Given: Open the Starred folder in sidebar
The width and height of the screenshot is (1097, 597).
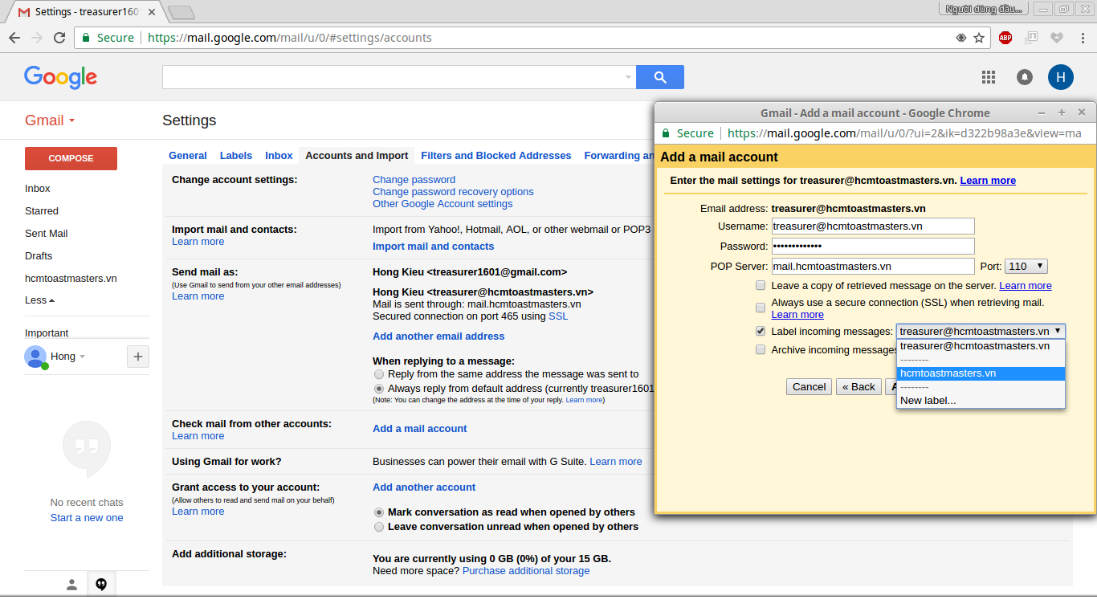Looking at the screenshot, I should pyautogui.click(x=41, y=211).
